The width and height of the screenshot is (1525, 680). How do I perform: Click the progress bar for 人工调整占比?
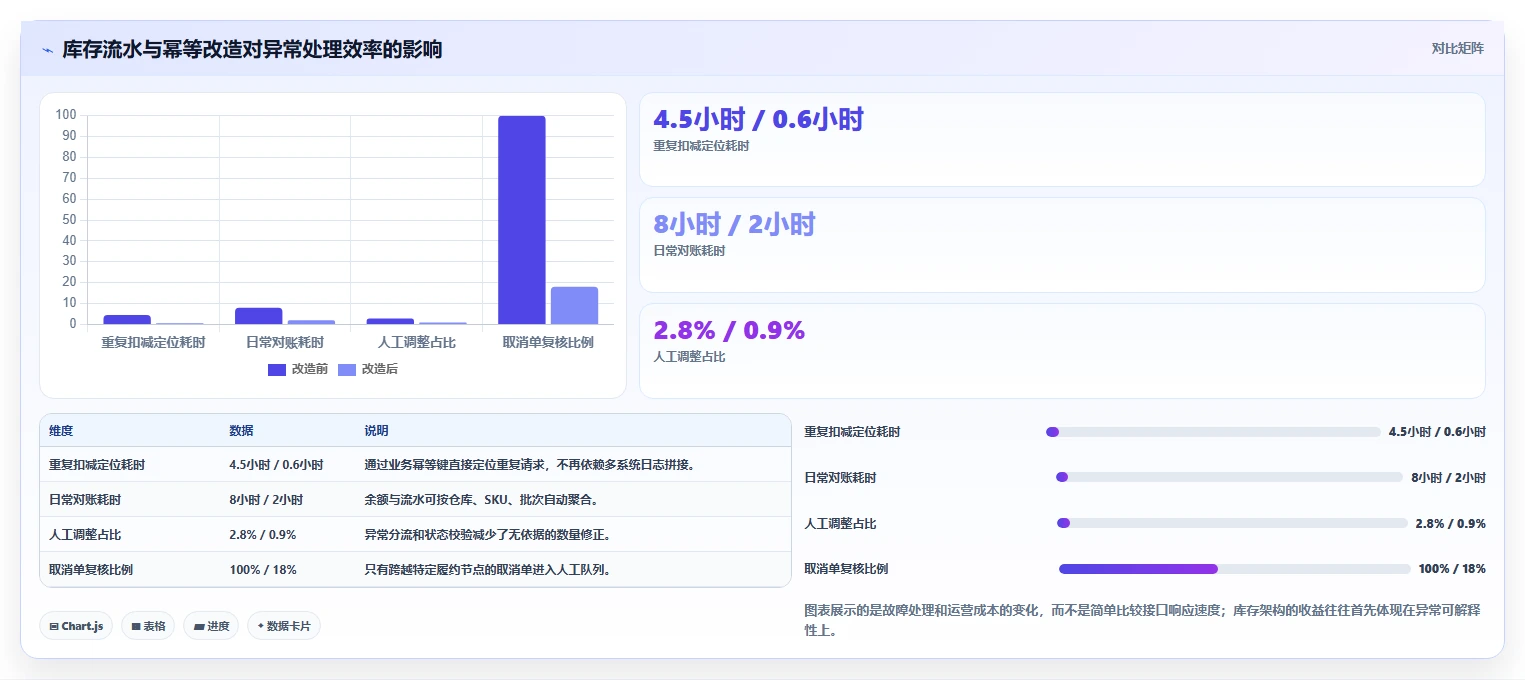click(1232, 523)
